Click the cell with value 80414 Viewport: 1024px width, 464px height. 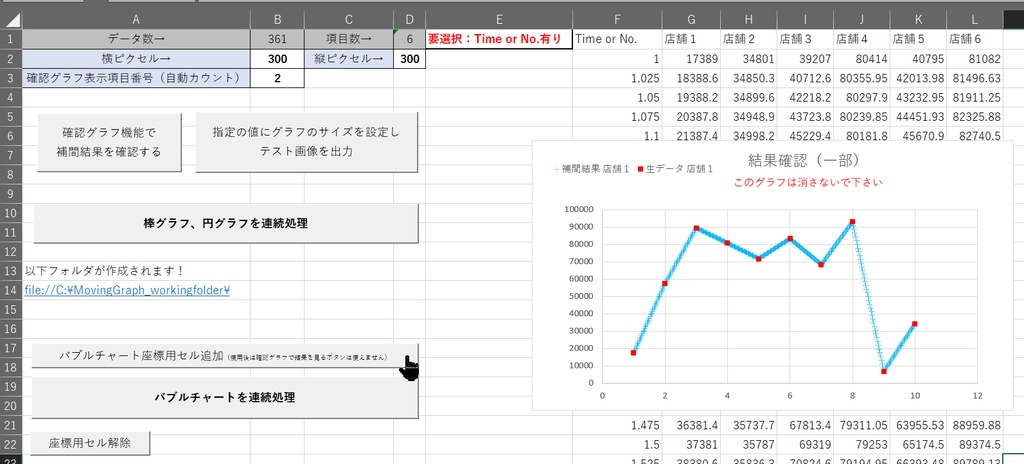[x=861, y=59]
